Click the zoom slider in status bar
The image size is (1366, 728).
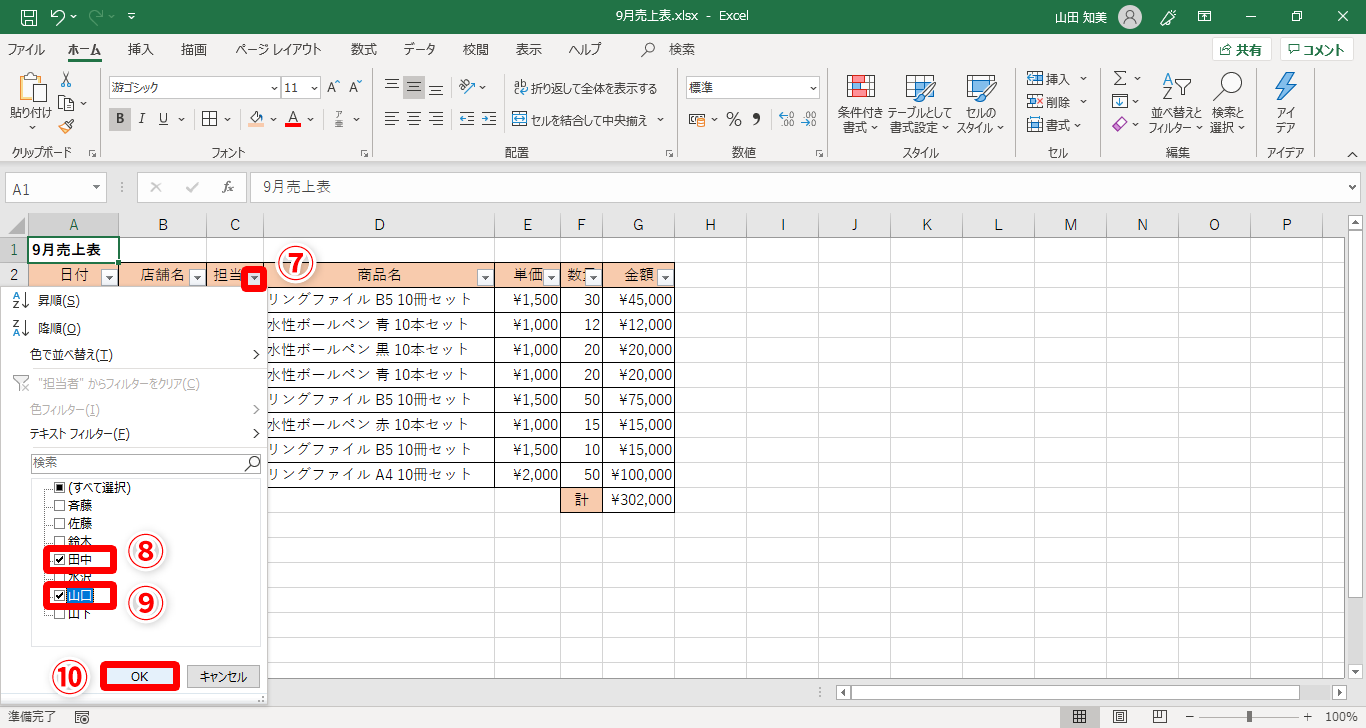click(1248, 717)
